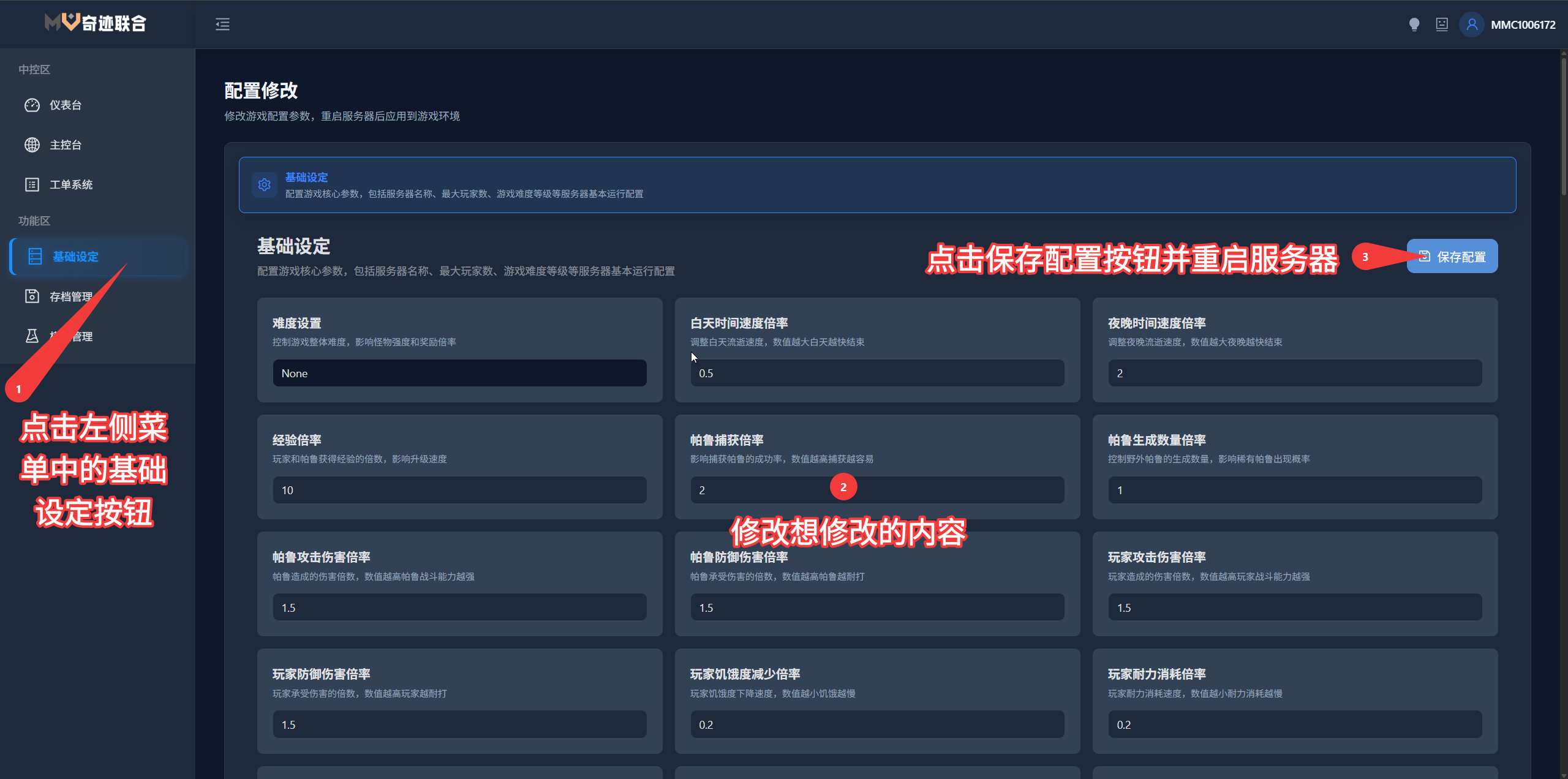Select 基础设定 in the sidebar menu

(98, 257)
